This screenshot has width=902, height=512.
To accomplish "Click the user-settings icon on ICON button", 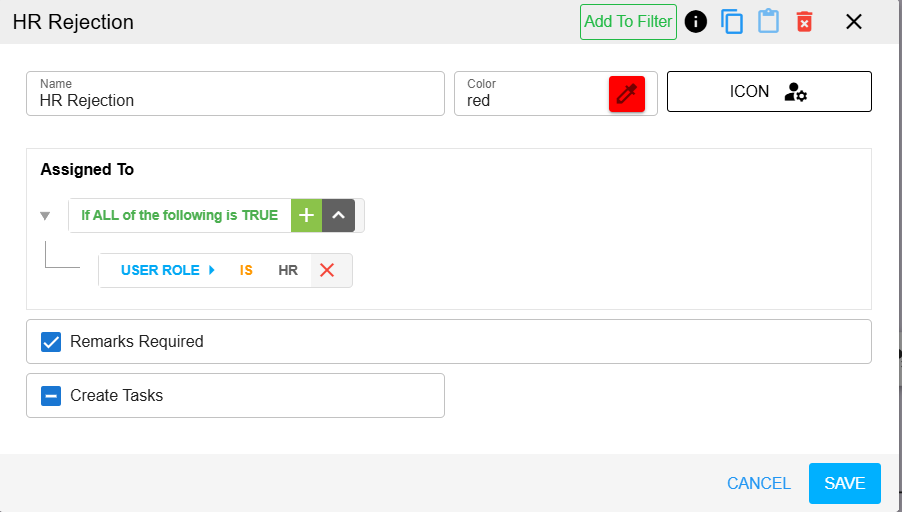I will point(796,91).
